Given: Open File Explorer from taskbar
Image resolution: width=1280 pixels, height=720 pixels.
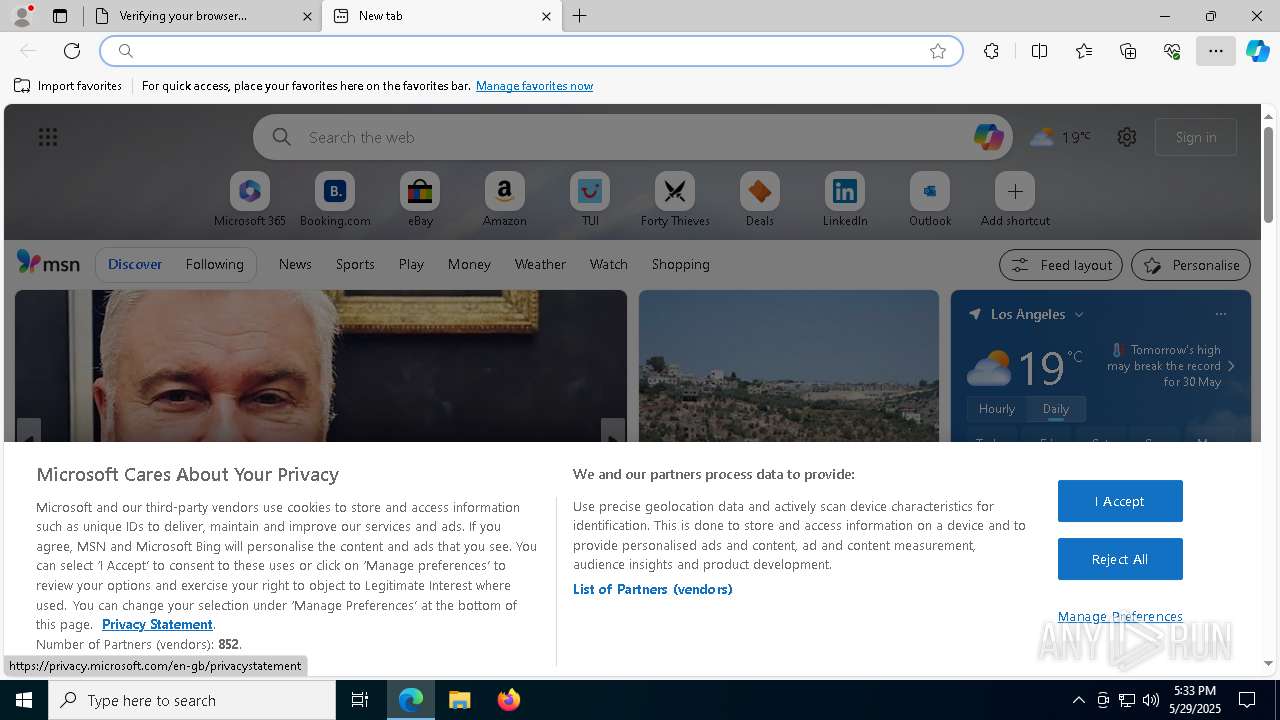Looking at the screenshot, I should coord(460,700).
